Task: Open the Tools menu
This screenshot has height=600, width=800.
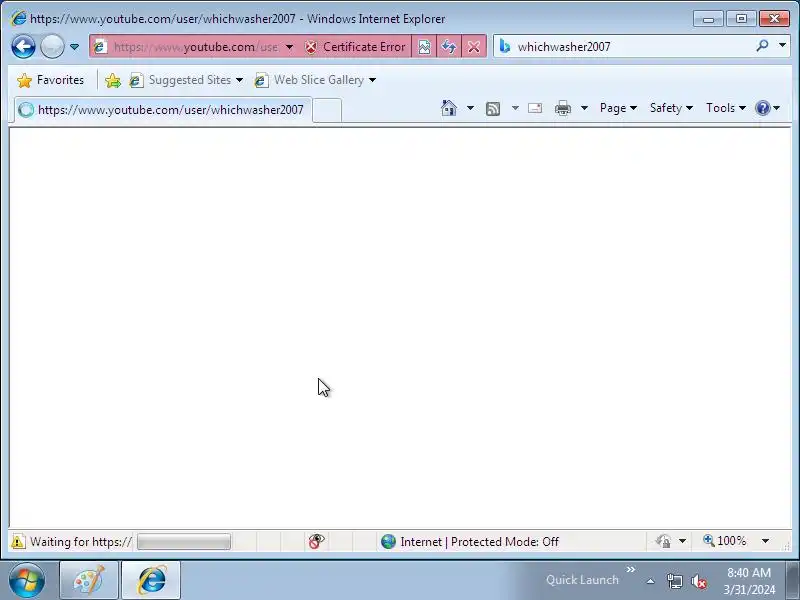Action: (726, 108)
